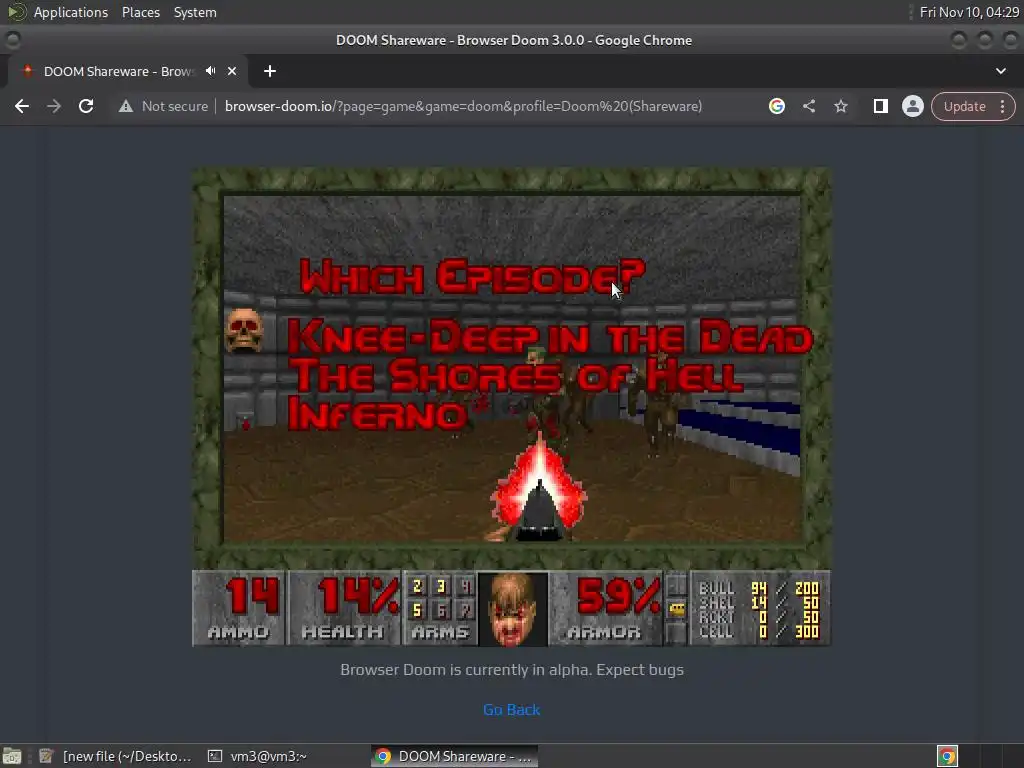Click the Go Back link
The image size is (1024, 768).
tap(511, 709)
